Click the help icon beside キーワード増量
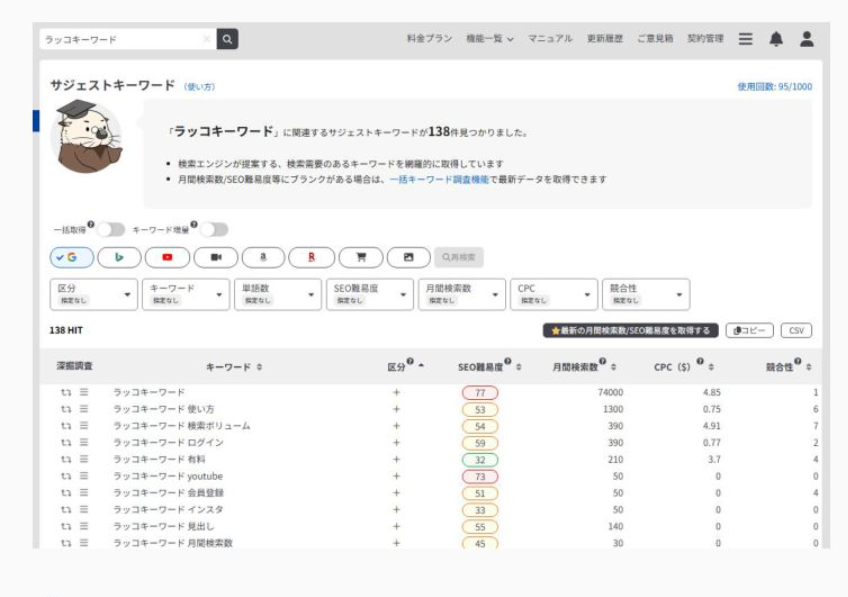848x597 pixels. click(x=194, y=224)
